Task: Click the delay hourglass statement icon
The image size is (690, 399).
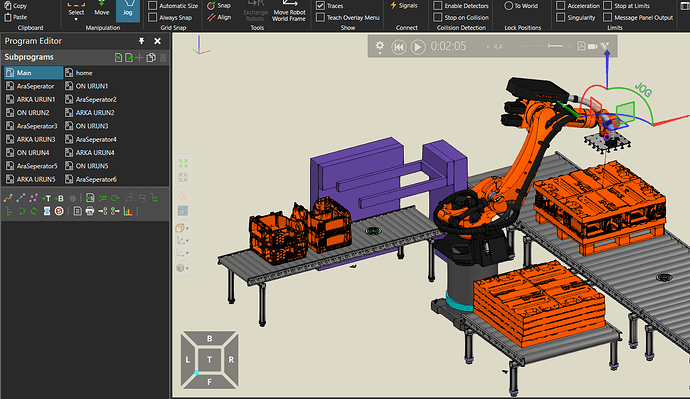Action: click(x=47, y=212)
